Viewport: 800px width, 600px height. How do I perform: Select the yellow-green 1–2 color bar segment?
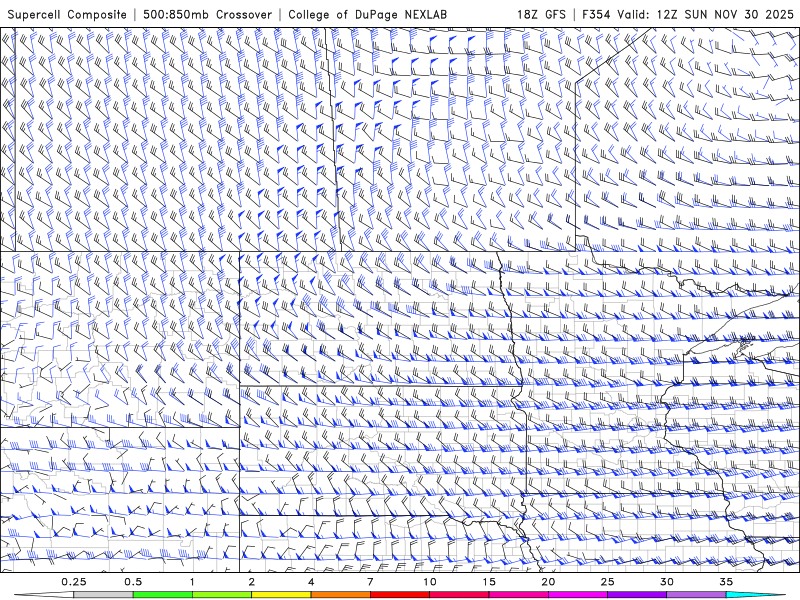click(x=222, y=595)
